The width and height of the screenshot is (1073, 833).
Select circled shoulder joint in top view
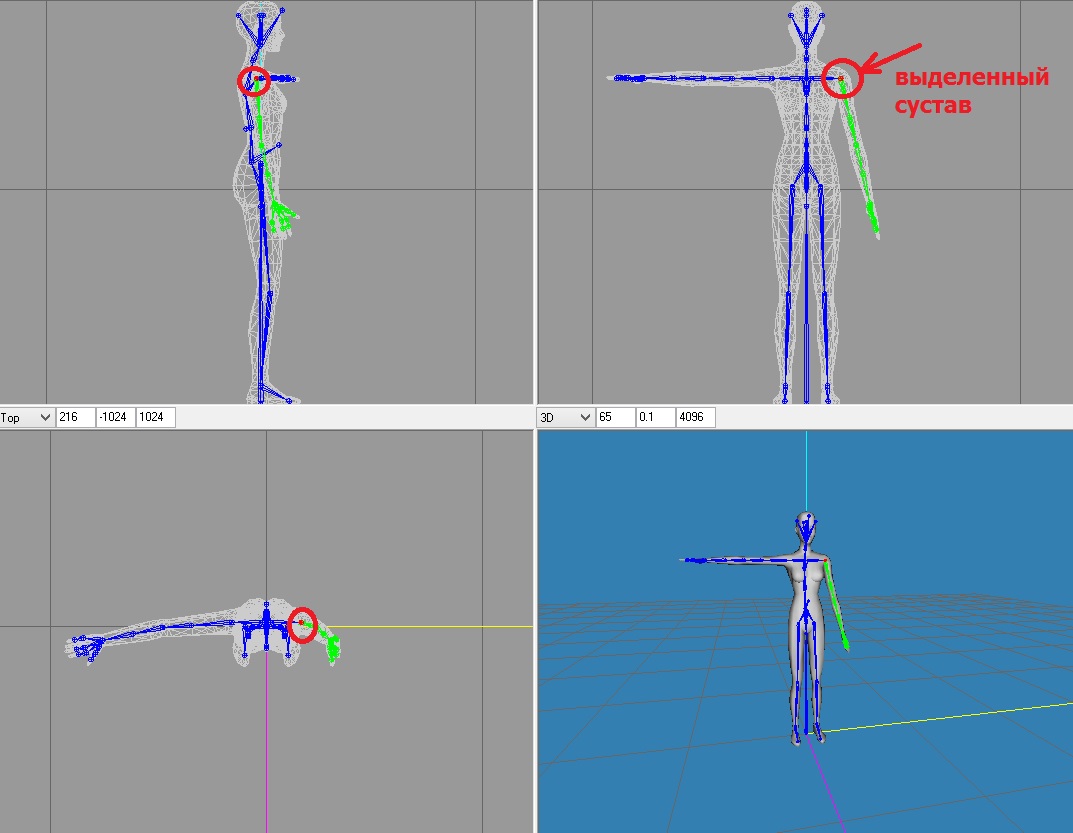coord(301,623)
